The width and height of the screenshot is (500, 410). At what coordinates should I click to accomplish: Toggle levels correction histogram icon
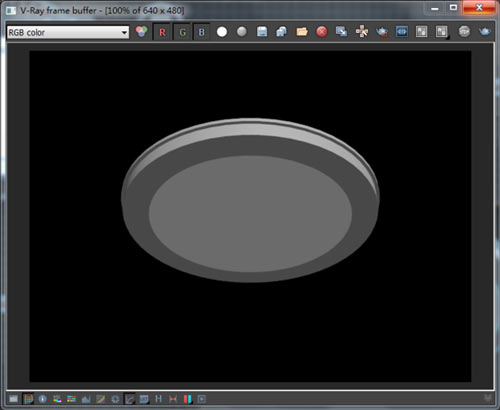click(86, 399)
